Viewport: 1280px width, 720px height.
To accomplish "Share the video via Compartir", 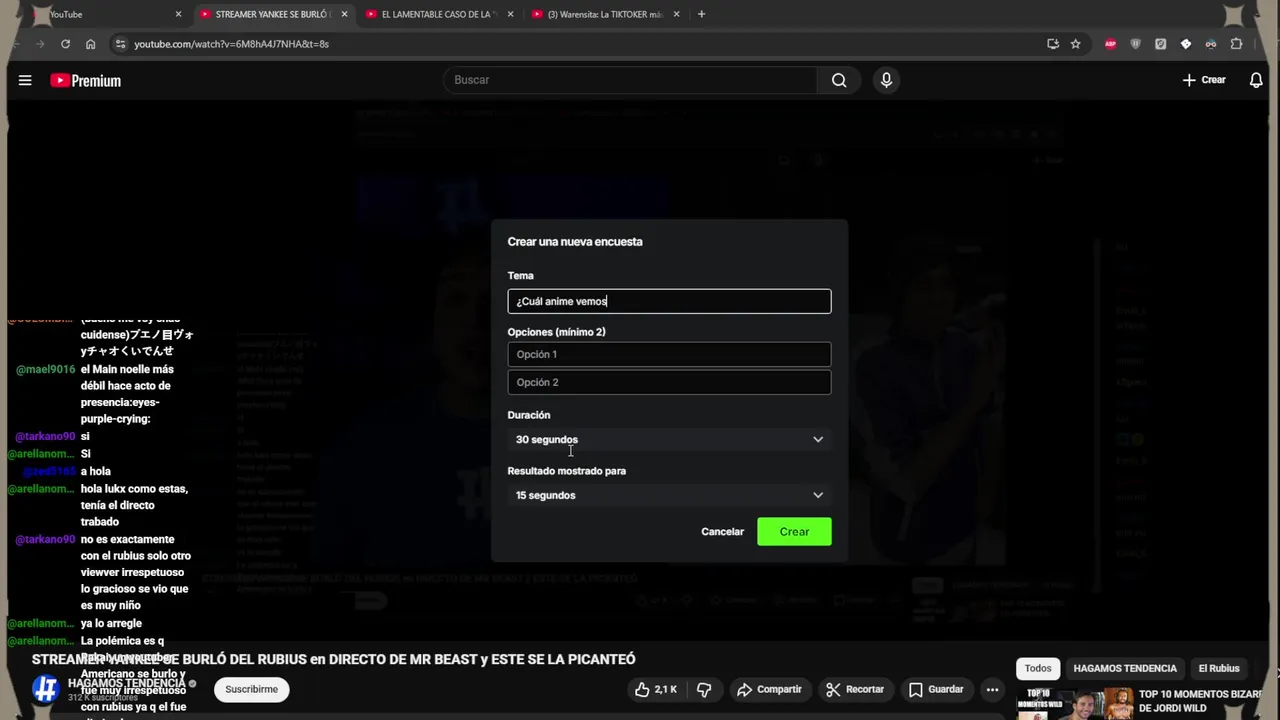I will [x=769, y=689].
